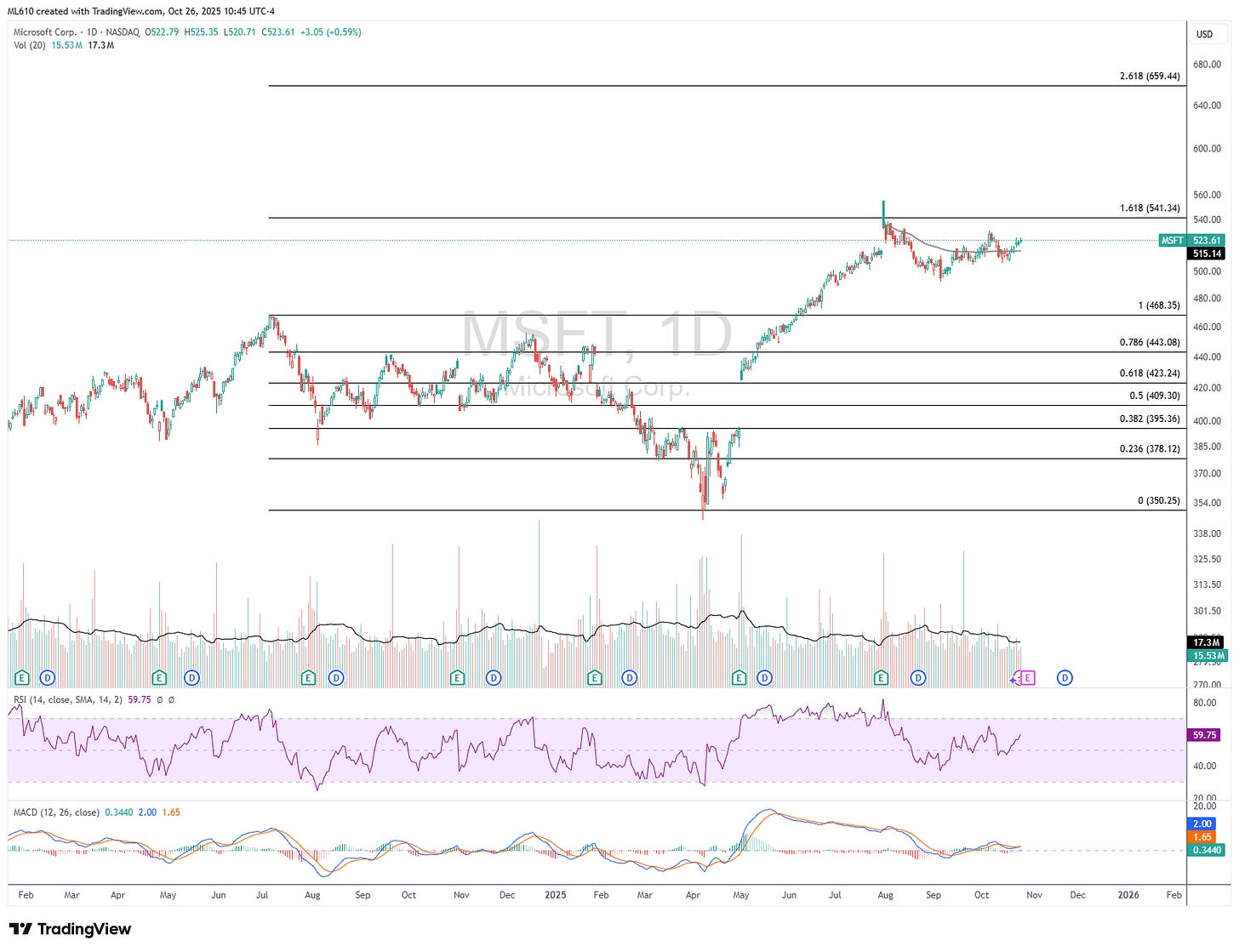This screenshot has width=1239, height=952.
Task: Select the earnings E marker near August 2025
Action: (x=882, y=678)
